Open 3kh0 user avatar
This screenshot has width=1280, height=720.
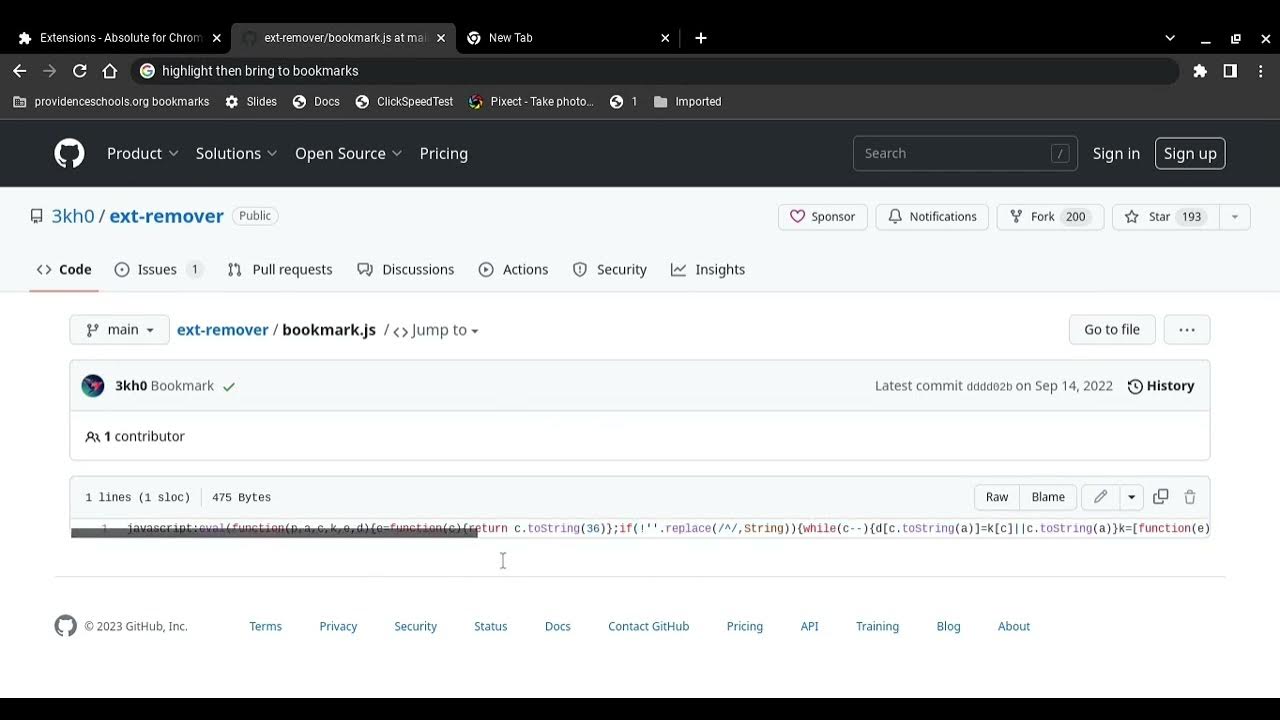click(x=93, y=386)
